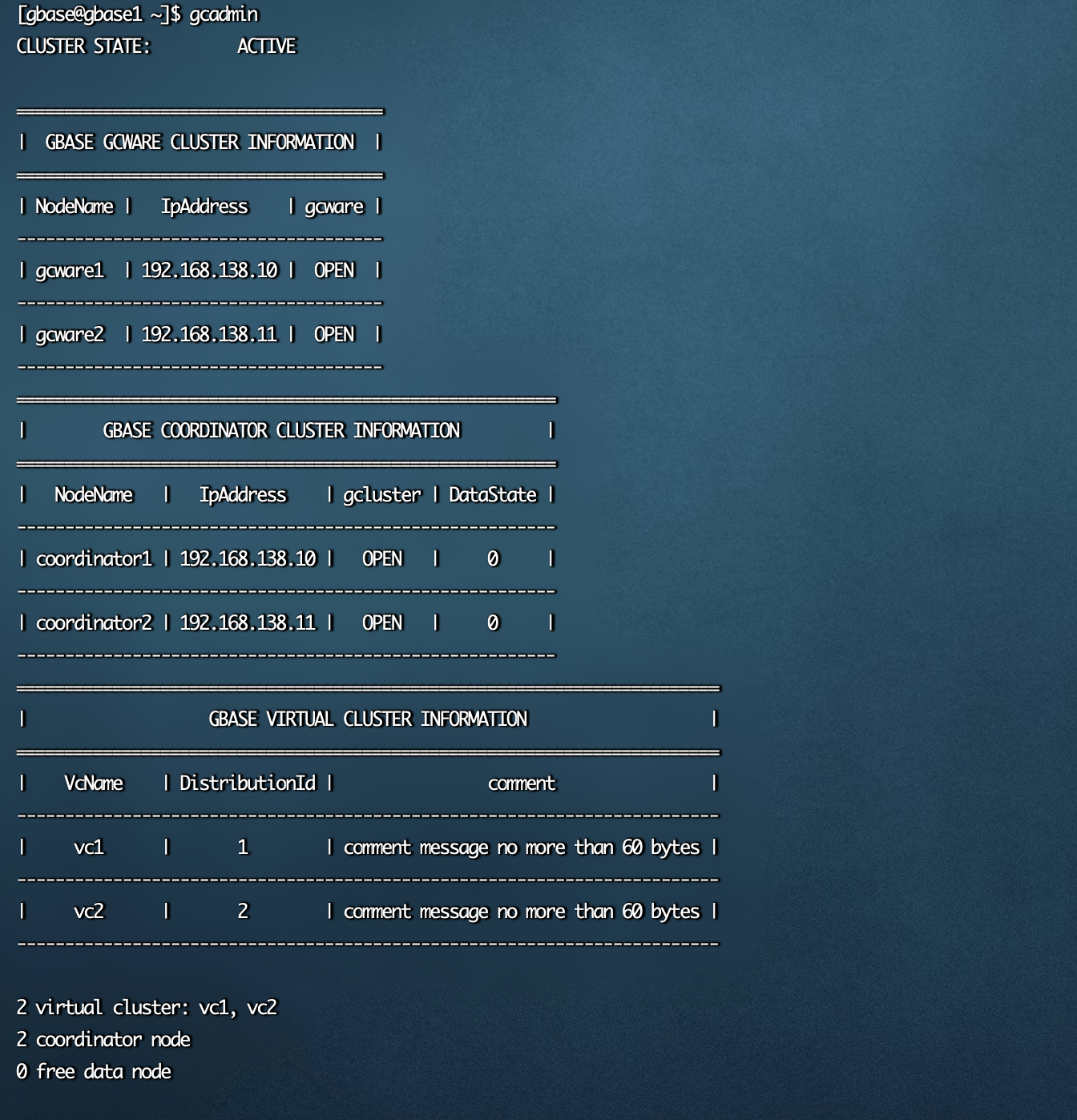This screenshot has width=1077, height=1120.
Task: Select the IP address in the gcware1 row
Action: point(209,271)
